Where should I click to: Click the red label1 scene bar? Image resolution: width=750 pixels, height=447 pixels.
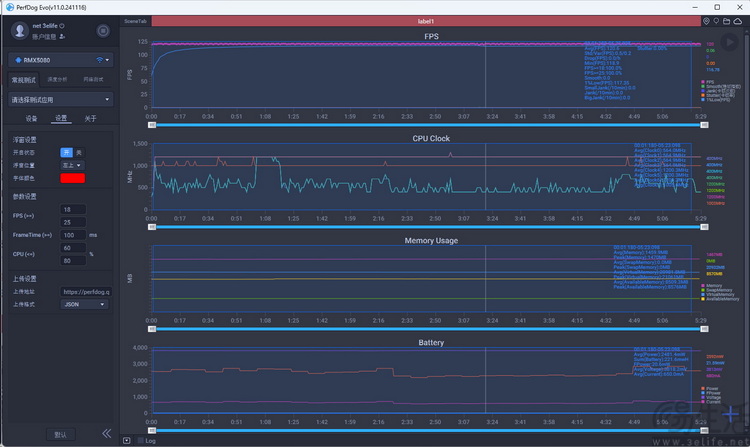tap(426, 21)
